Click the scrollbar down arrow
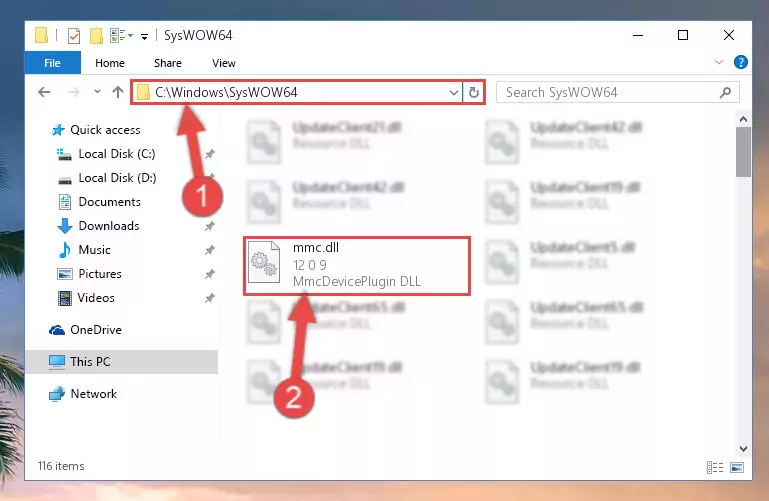The height and width of the screenshot is (501, 769). (743, 449)
